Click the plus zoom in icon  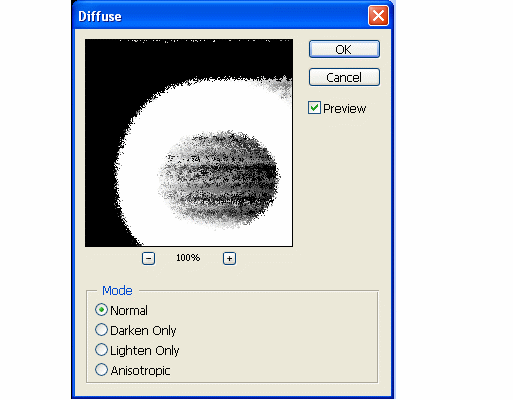coord(229,258)
